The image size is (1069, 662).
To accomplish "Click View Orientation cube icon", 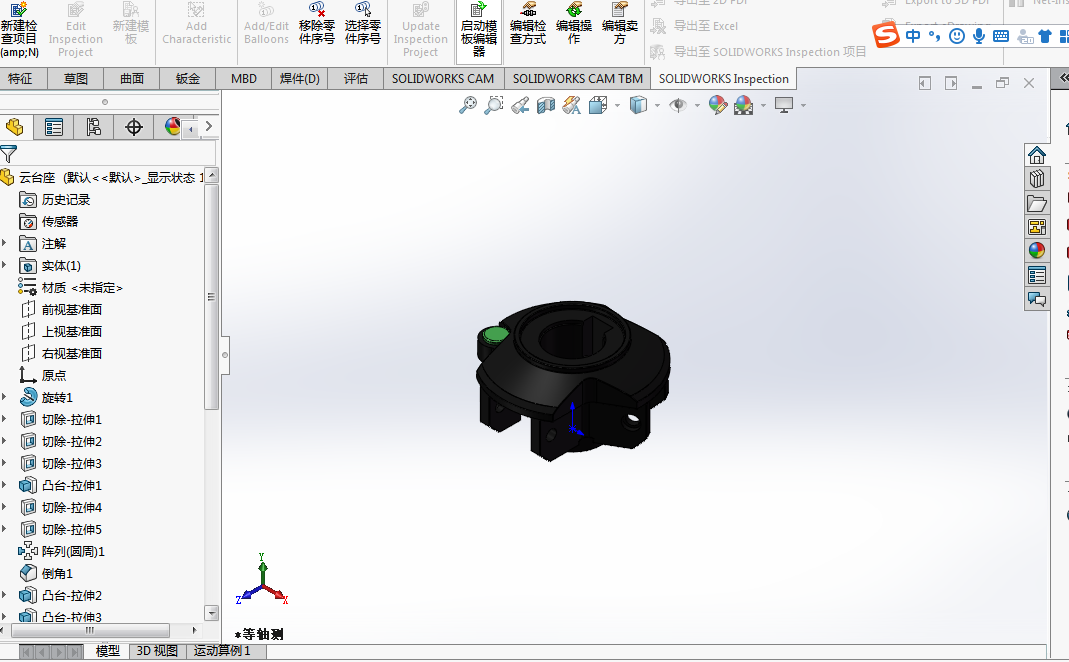I will (x=597, y=105).
